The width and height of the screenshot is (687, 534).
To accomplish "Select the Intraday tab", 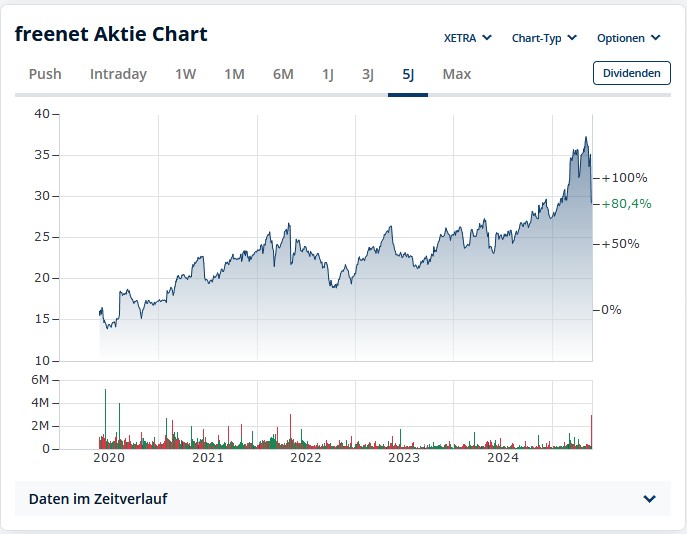I will [x=118, y=74].
